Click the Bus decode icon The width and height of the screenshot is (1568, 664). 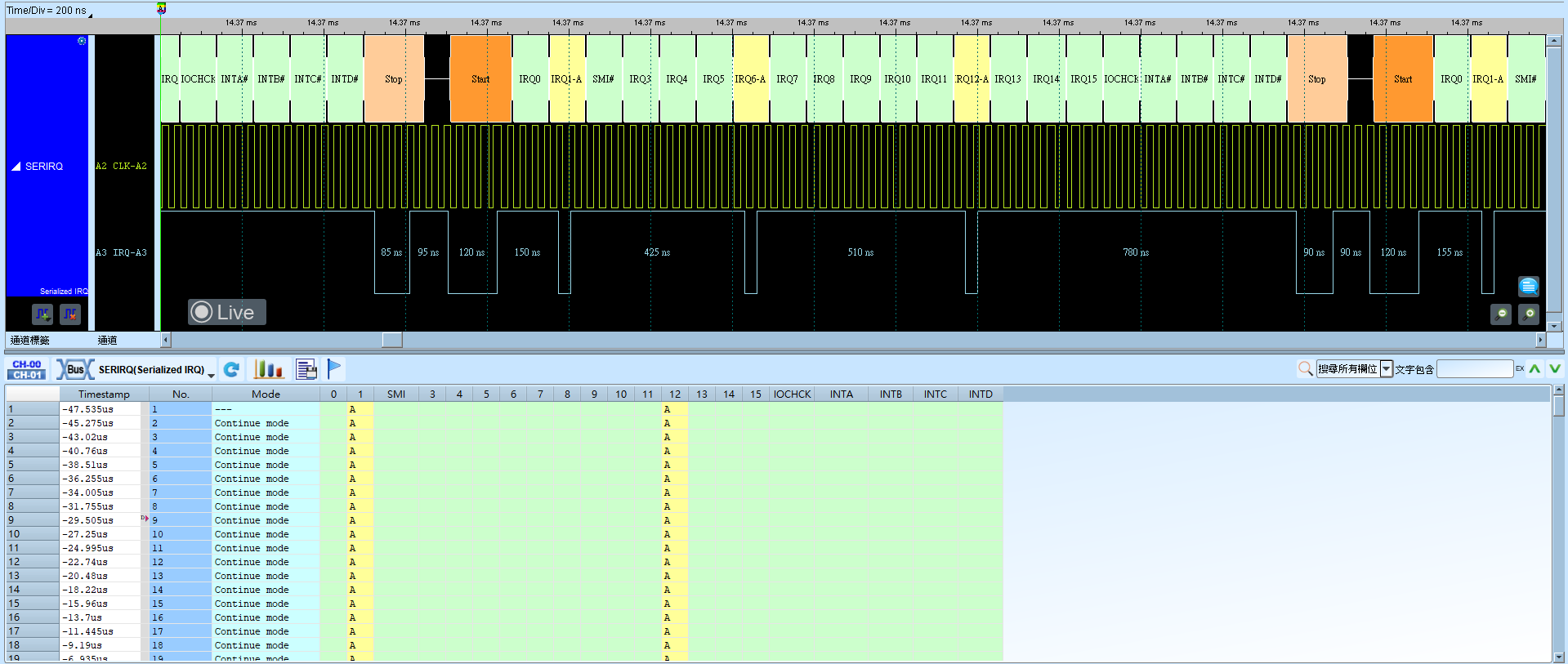74,370
